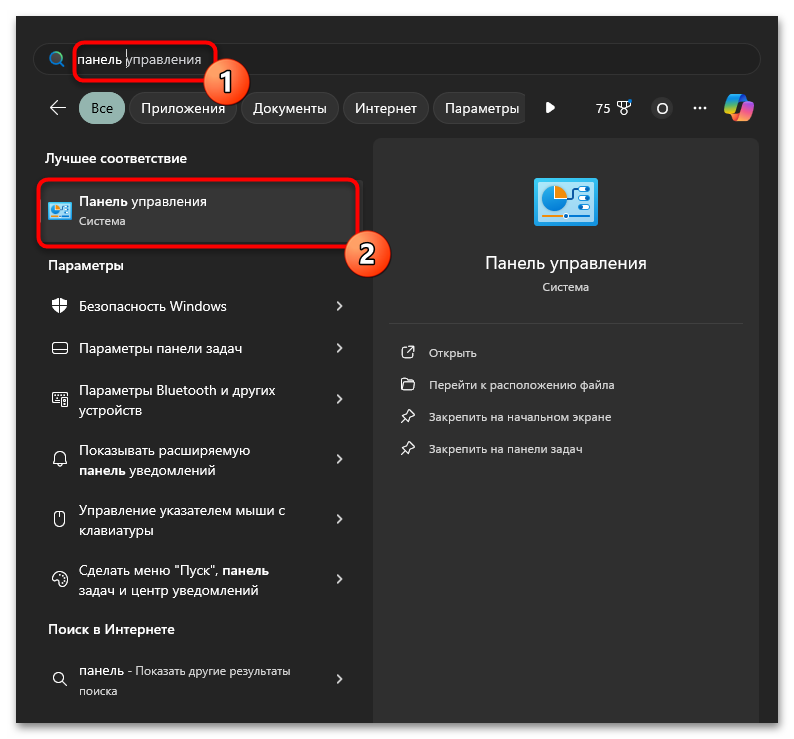
Task: Click the account avatar circle with letter O
Action: coord(661,108)
